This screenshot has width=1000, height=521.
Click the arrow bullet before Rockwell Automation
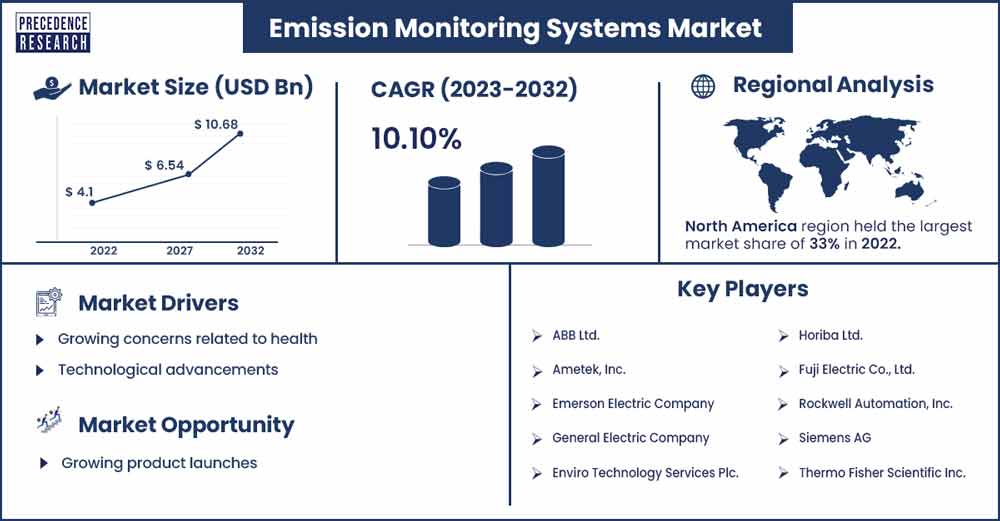[x=783, y=404]
